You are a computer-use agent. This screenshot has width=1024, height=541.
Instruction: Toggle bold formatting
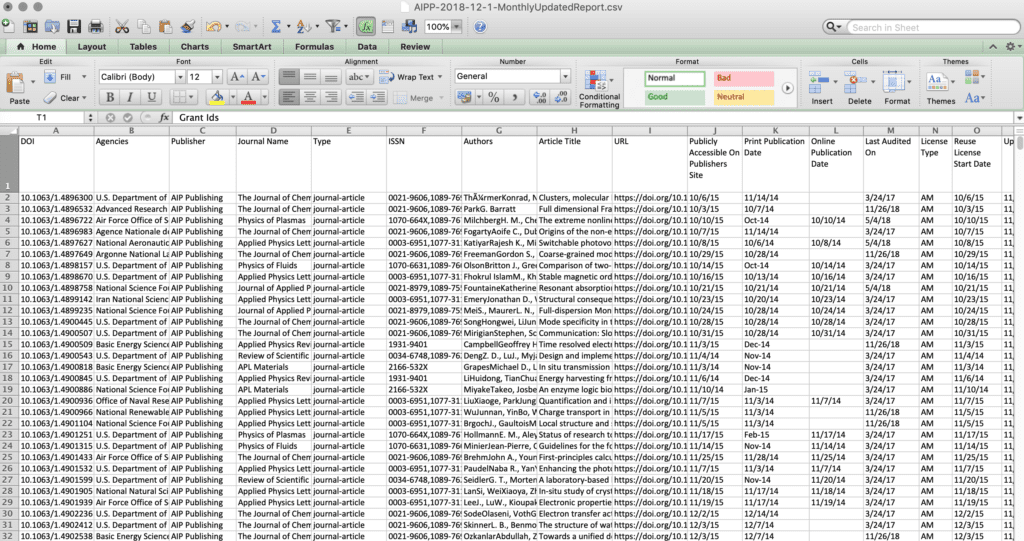click(x=110, y=97)
